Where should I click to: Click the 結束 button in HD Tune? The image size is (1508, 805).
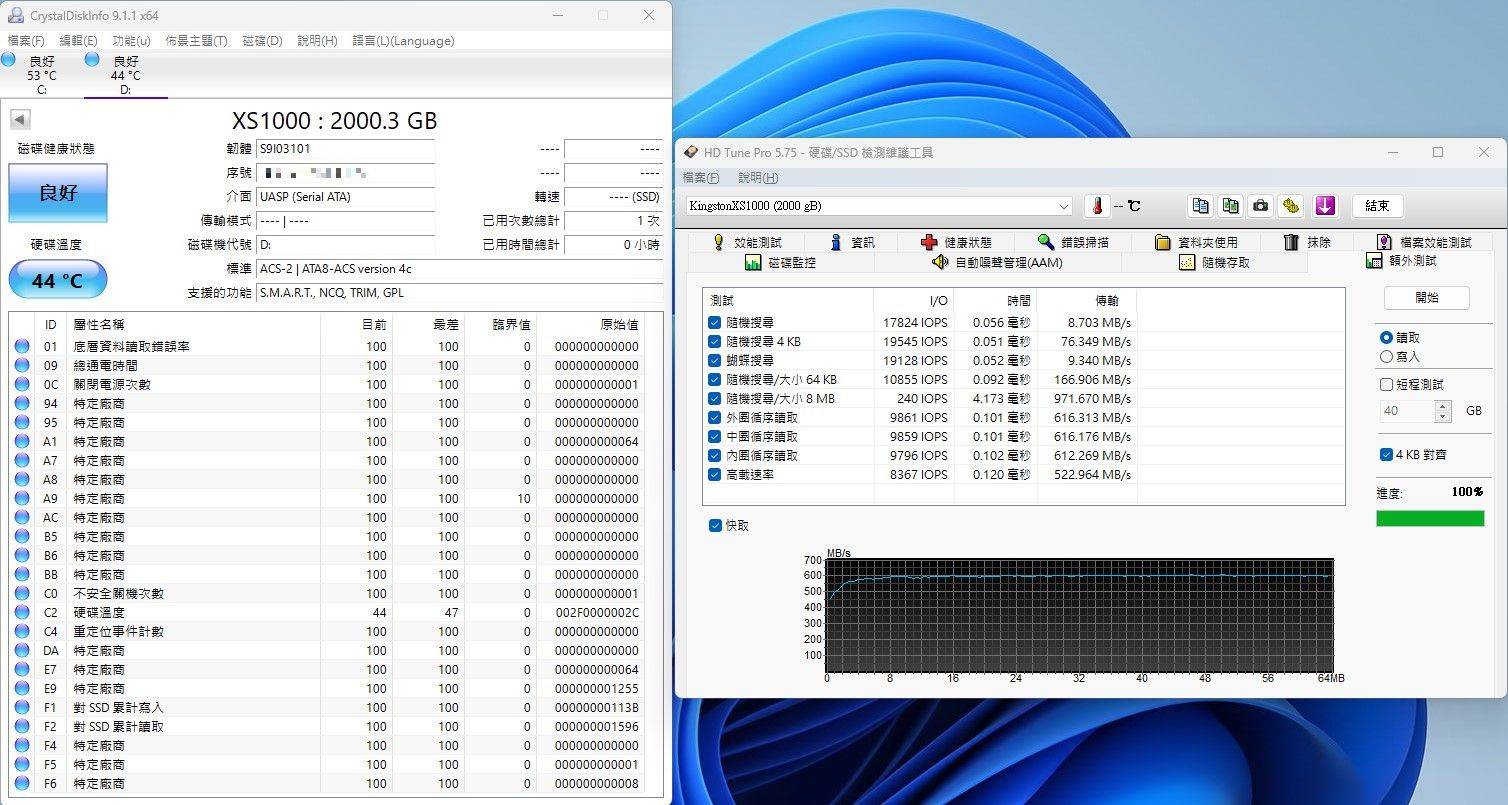(x=1377, y=206)
